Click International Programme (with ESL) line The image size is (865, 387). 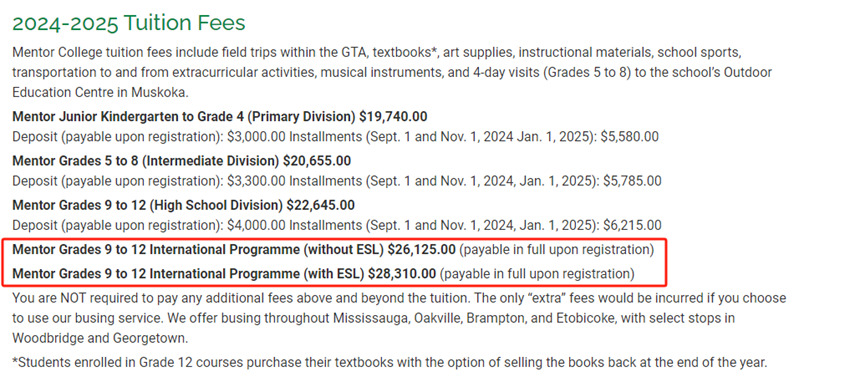pos(323,274)
